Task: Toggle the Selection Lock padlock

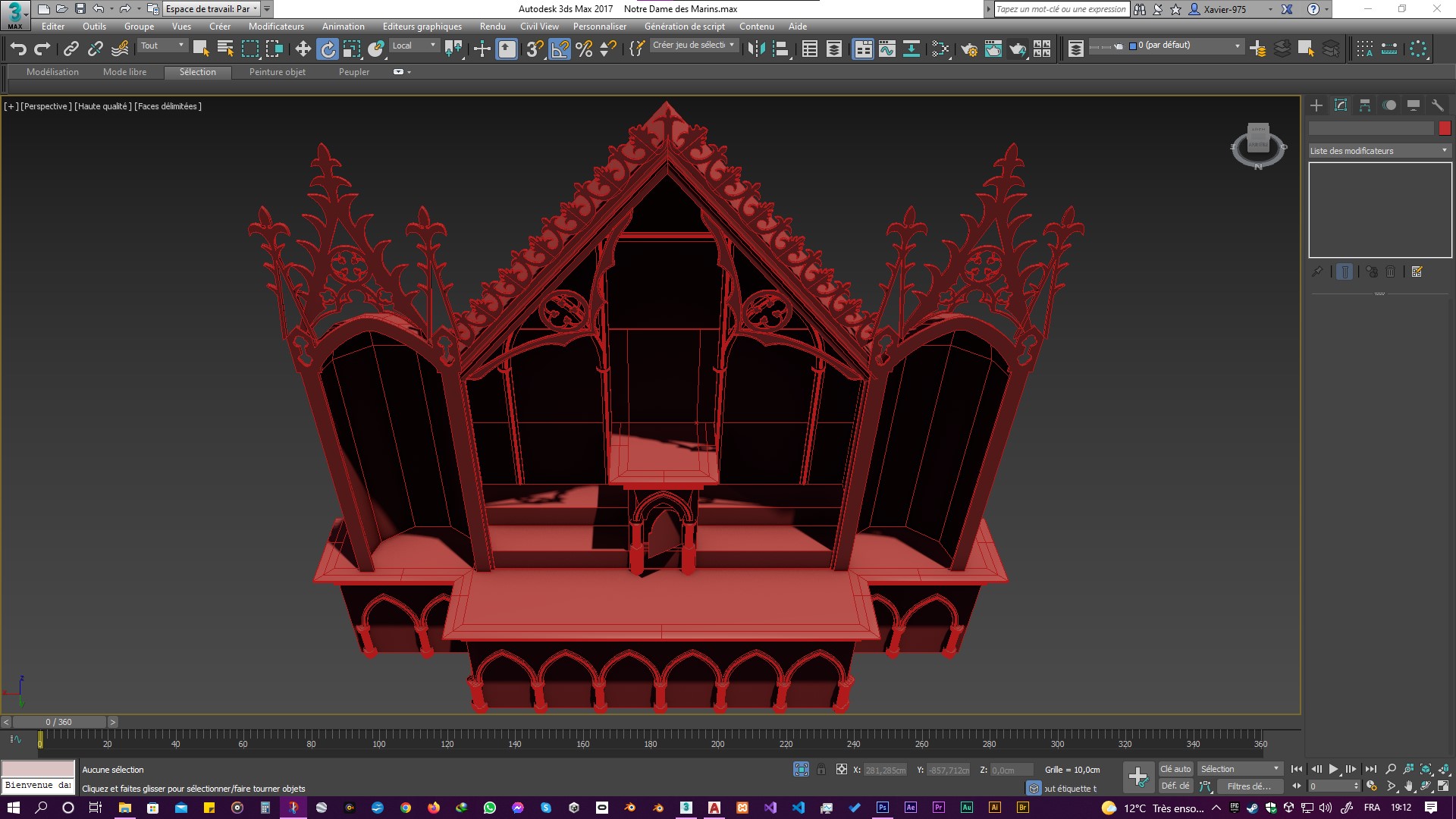Action: point(821,770)
